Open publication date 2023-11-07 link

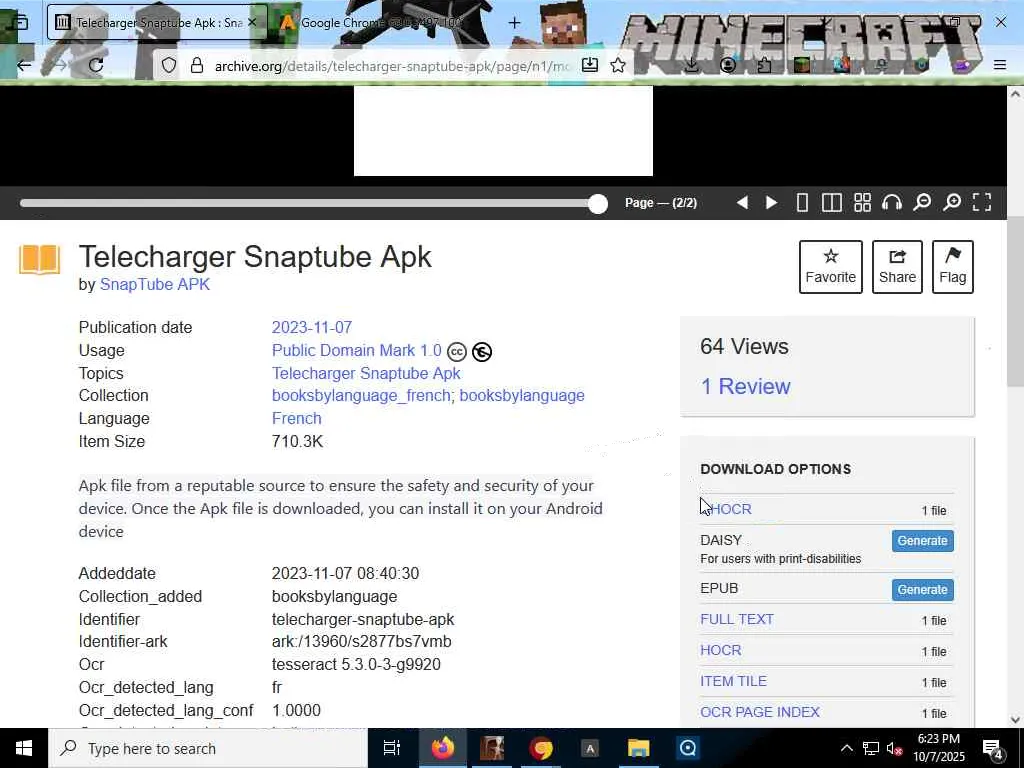[312, 327]
